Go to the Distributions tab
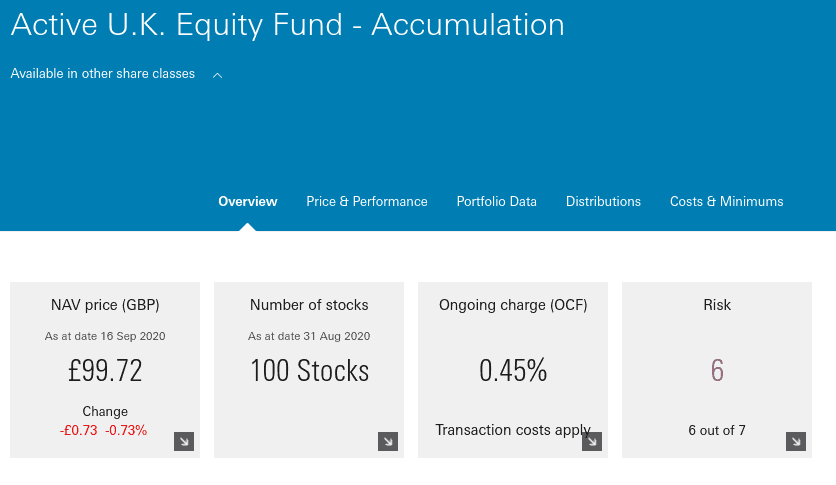836x485 pixels. pos(603,201)
